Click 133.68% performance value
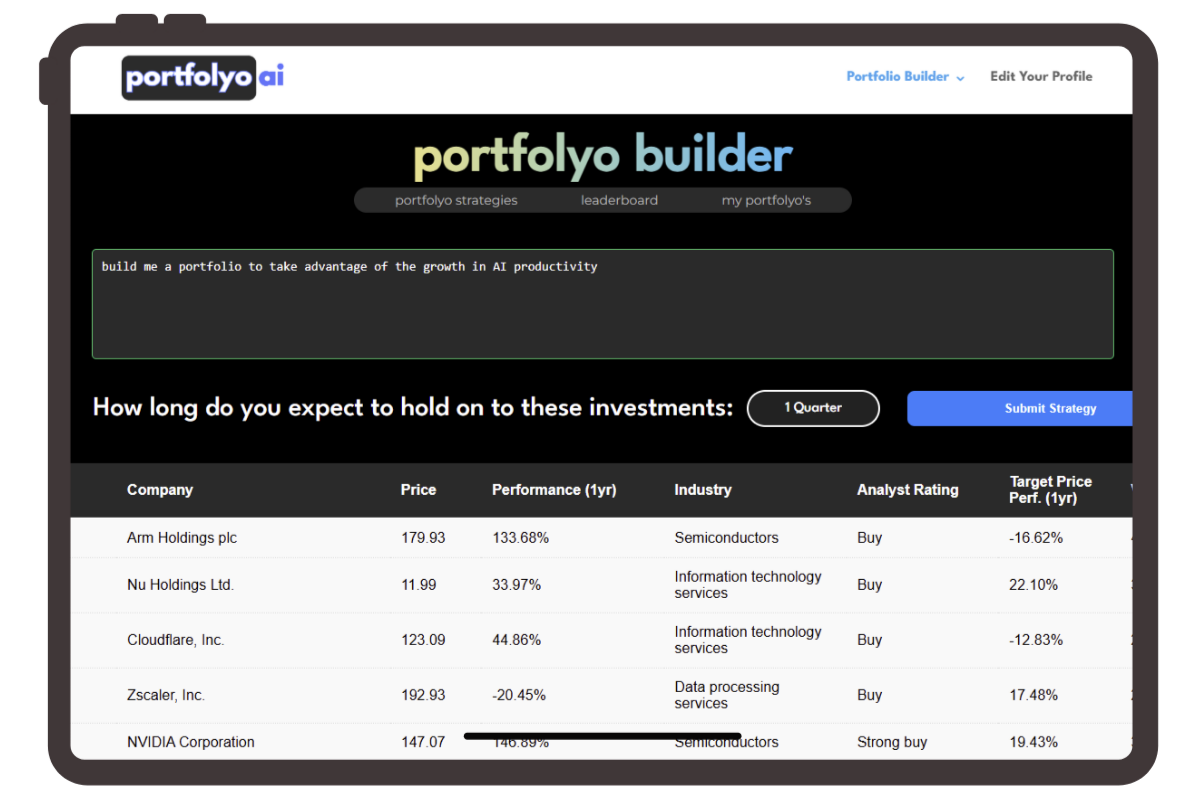This screenshot has width=1200, height=800. (520, 538)
